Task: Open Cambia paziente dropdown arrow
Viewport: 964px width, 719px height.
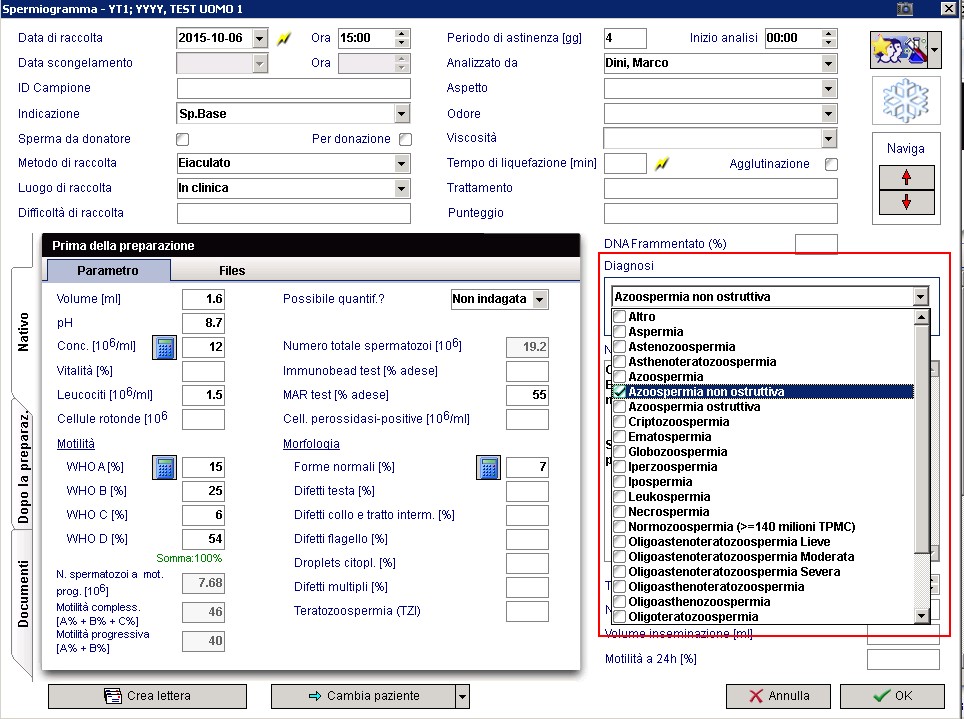Action: pyautogui.click(x=462, y=697)
